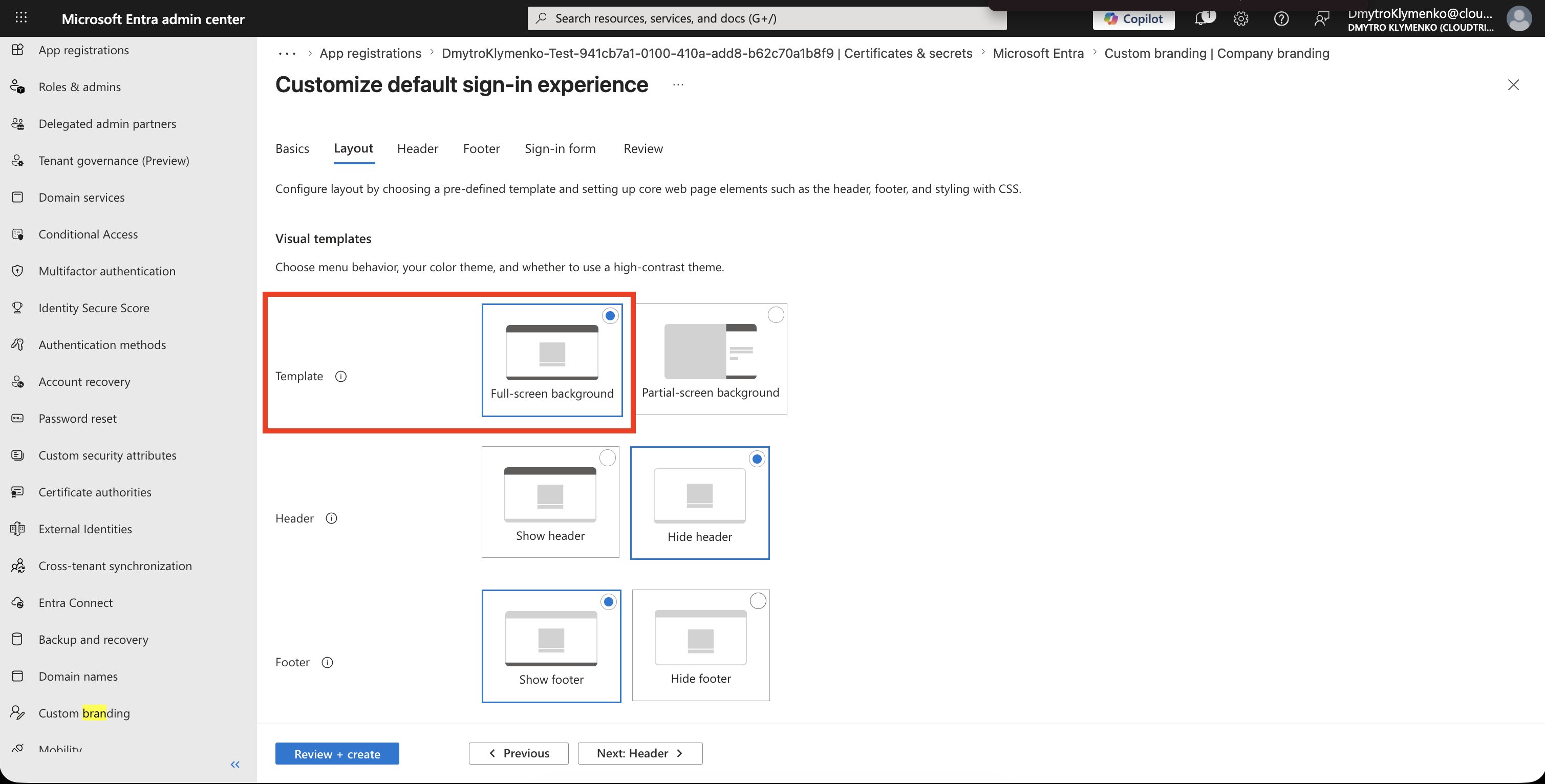This screenshot has height=784, width=1545.
Task: Click the help question mark icon
Action: [1281, 18]
